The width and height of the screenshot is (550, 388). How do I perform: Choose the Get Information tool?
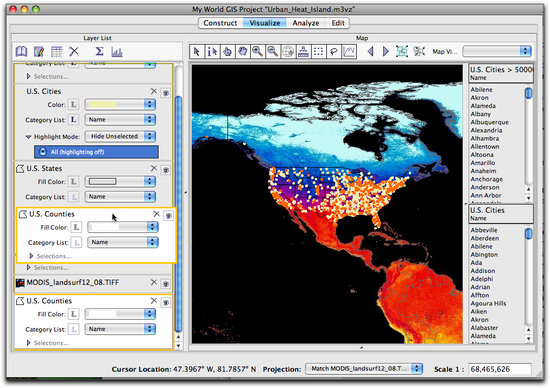pyautogui.click(x=212, y=52)
